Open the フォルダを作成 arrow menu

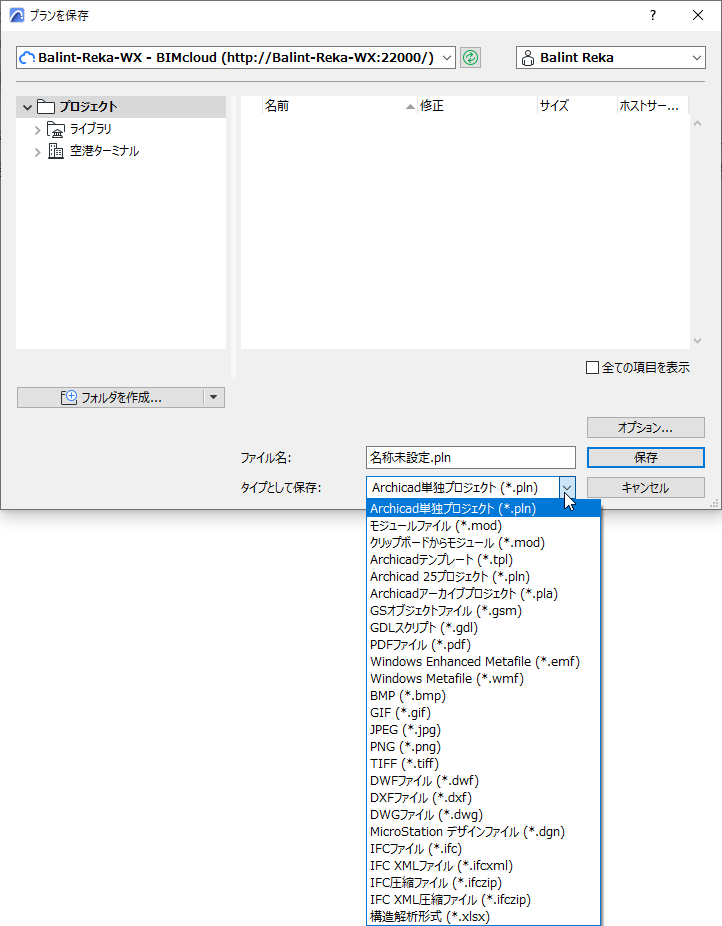214,397
